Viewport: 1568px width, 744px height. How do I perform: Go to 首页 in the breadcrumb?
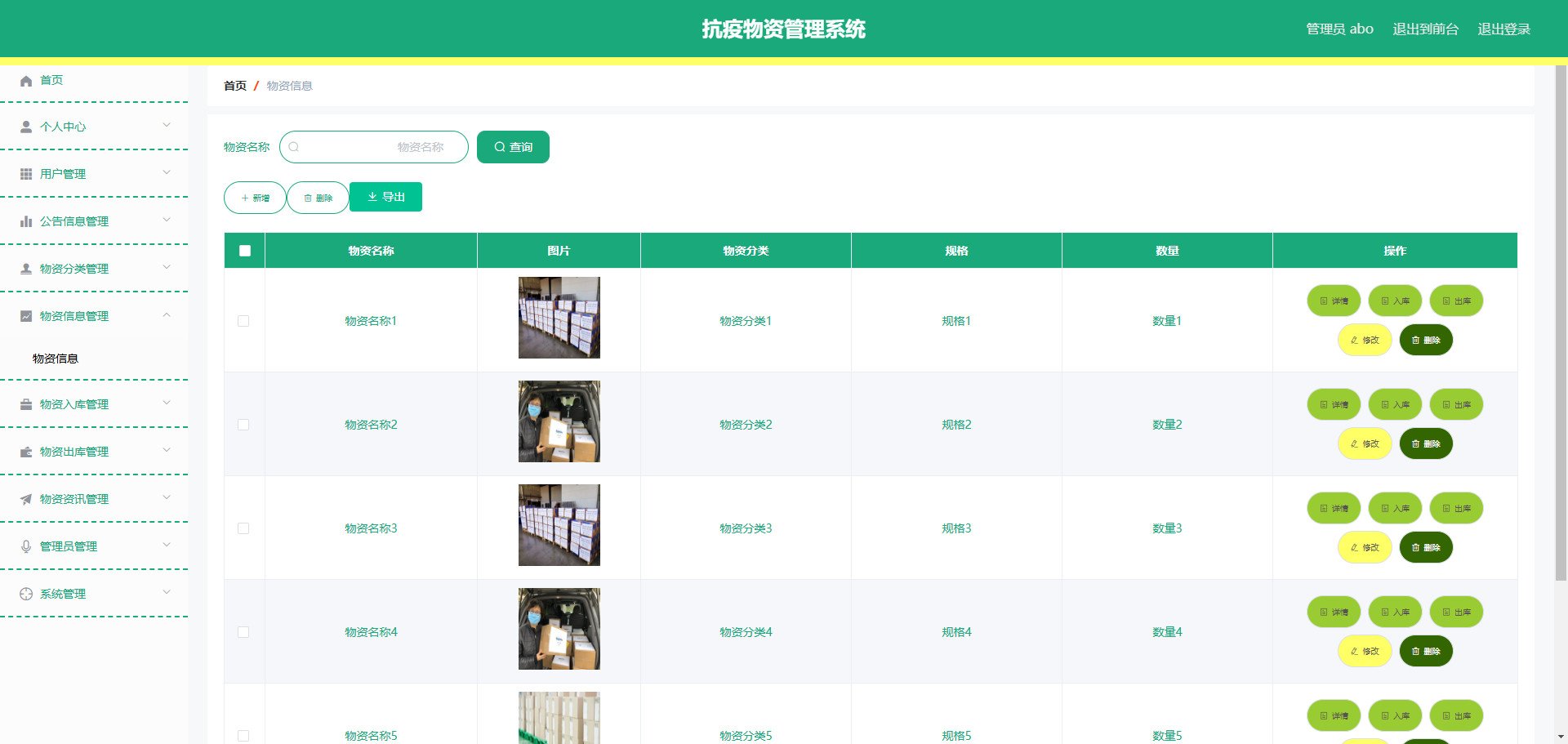pyautogui.click(x=235, y=86)
